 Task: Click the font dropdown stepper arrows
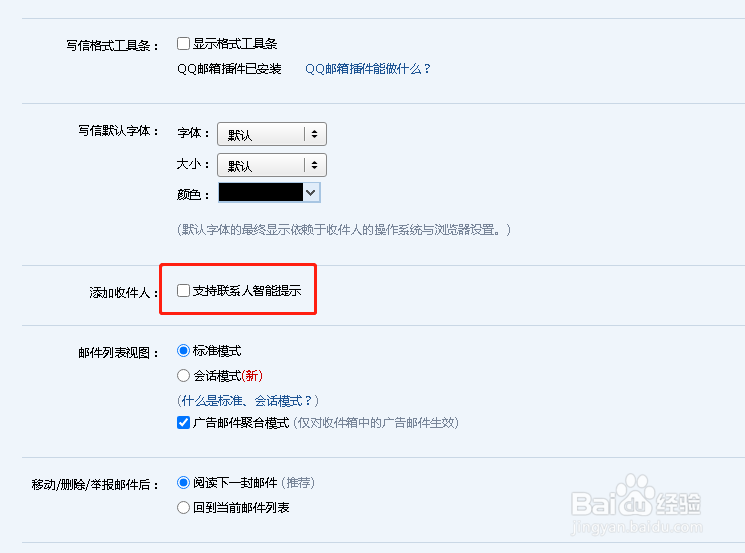click(315, 134)
